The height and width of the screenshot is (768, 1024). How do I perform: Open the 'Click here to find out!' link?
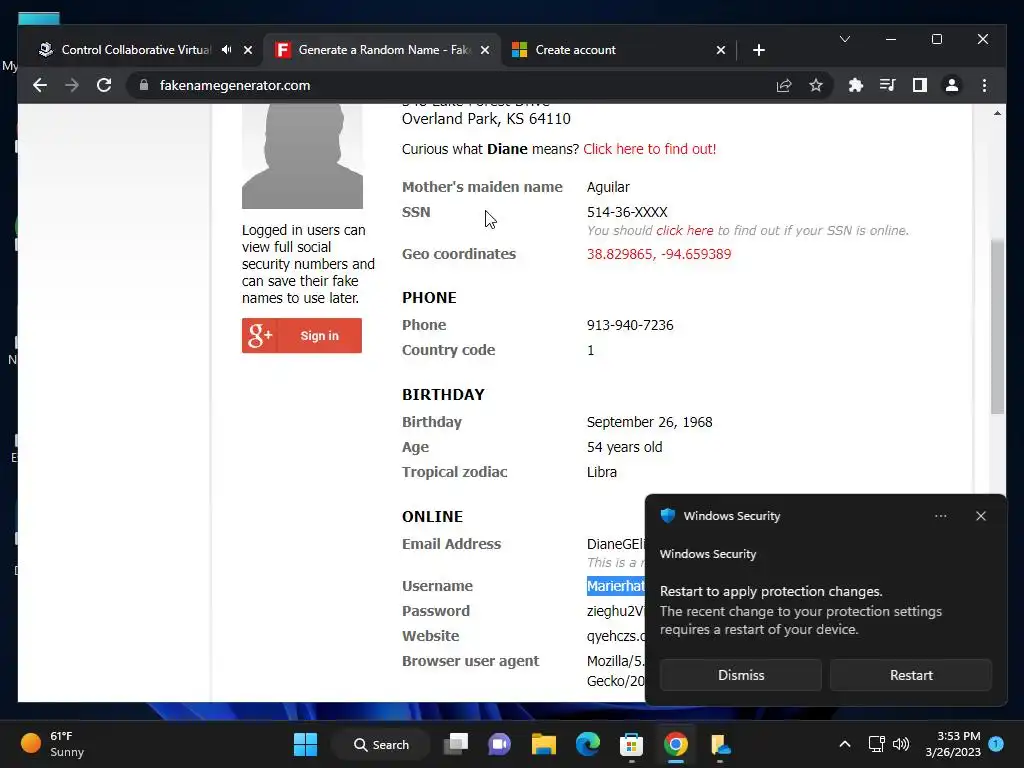click(x=649, y=149)
